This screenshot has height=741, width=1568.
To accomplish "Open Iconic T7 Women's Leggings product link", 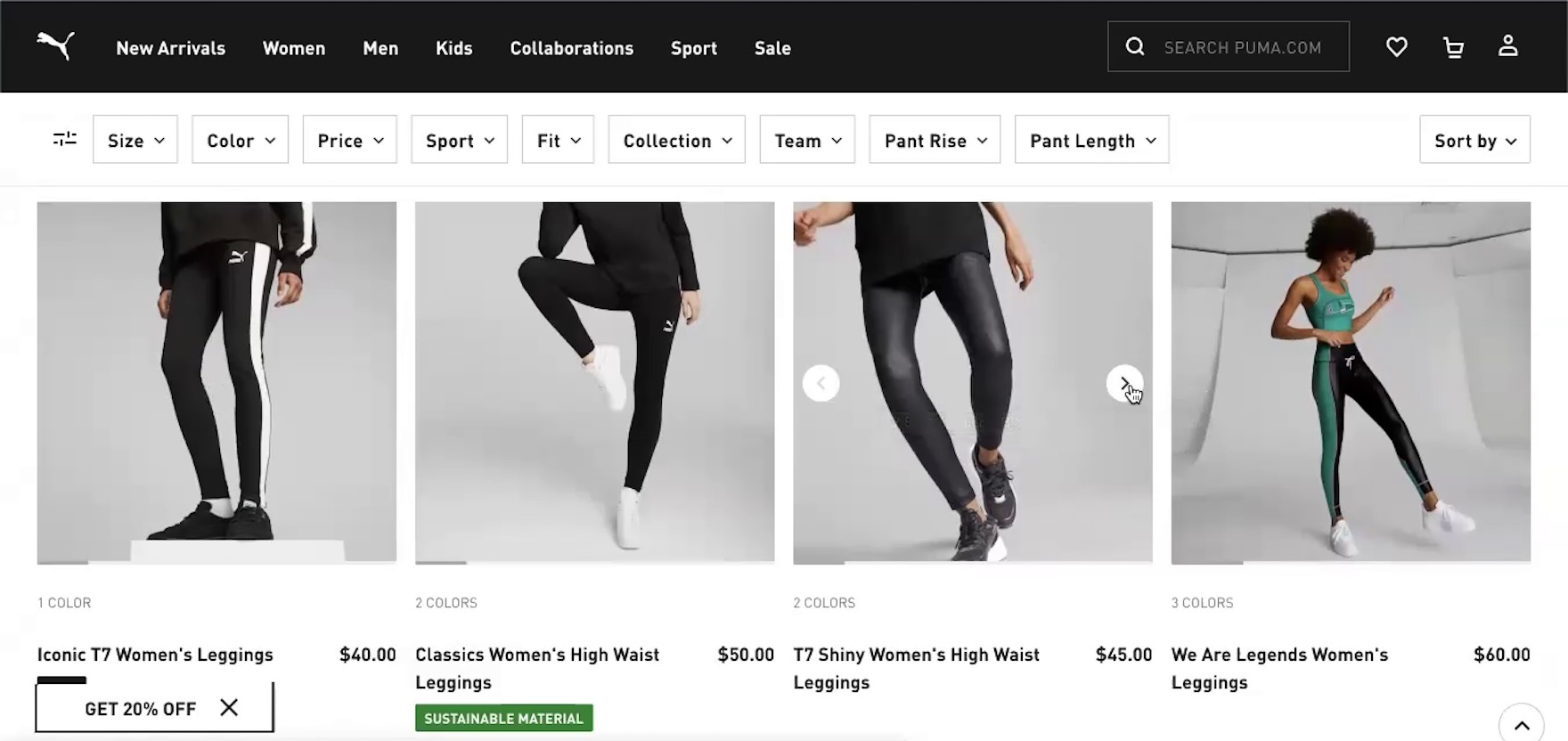I will 155,655.
